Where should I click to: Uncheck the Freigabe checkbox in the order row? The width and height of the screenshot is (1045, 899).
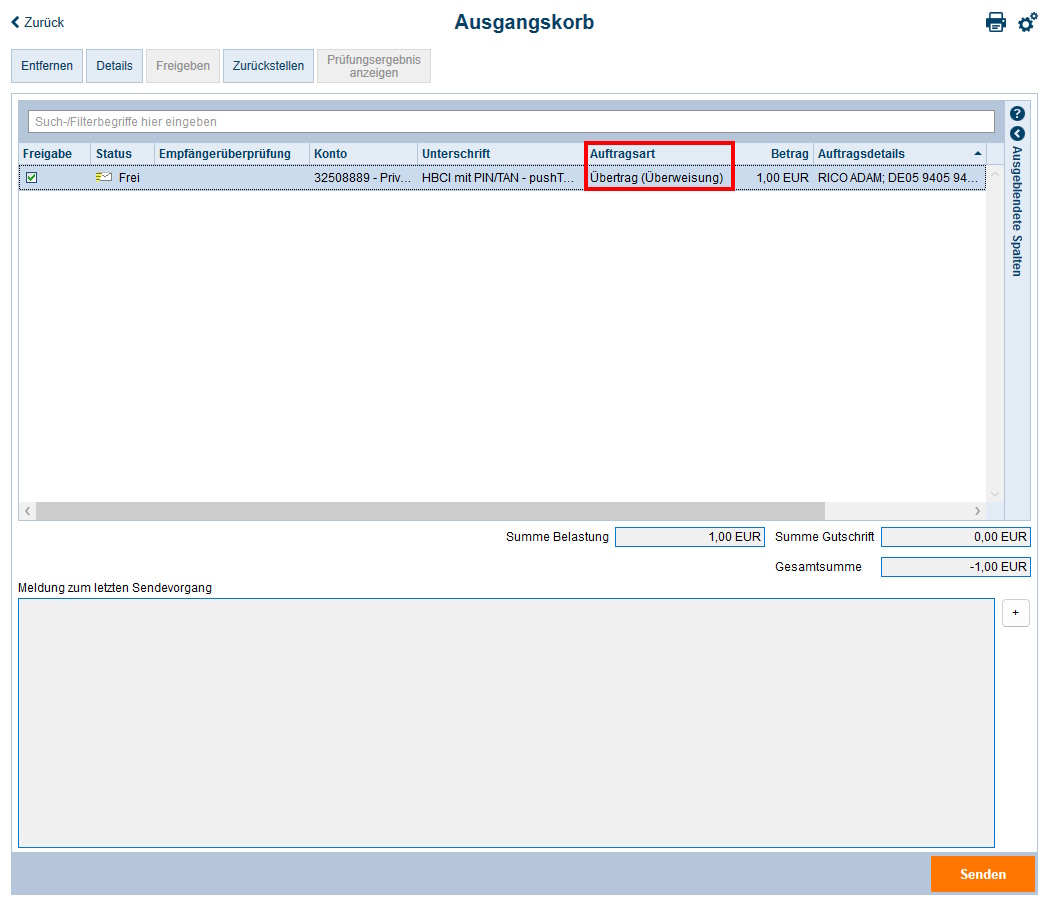[33, 176]
